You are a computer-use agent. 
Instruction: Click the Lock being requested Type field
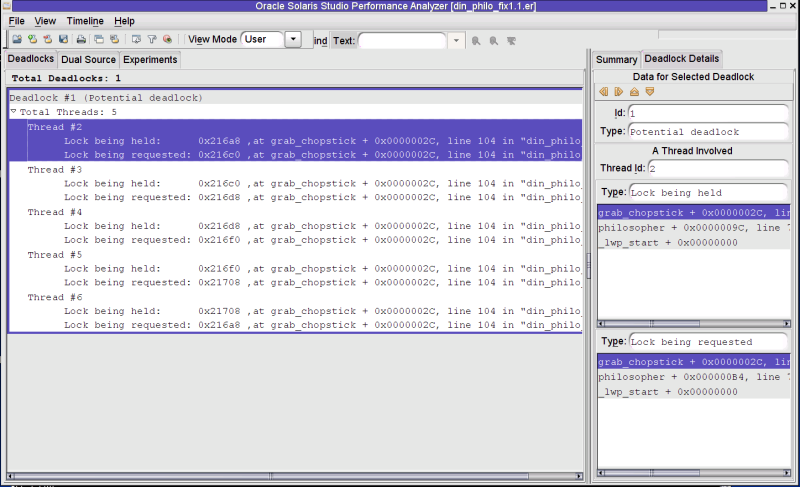point(708,342)
